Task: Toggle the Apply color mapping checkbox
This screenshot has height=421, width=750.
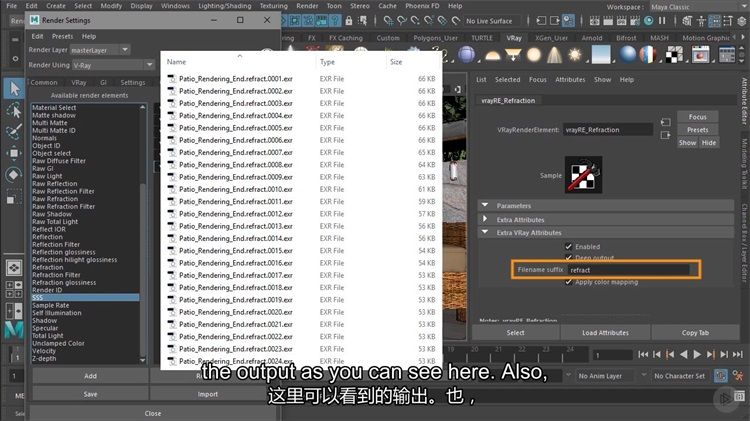Action: 568,282
